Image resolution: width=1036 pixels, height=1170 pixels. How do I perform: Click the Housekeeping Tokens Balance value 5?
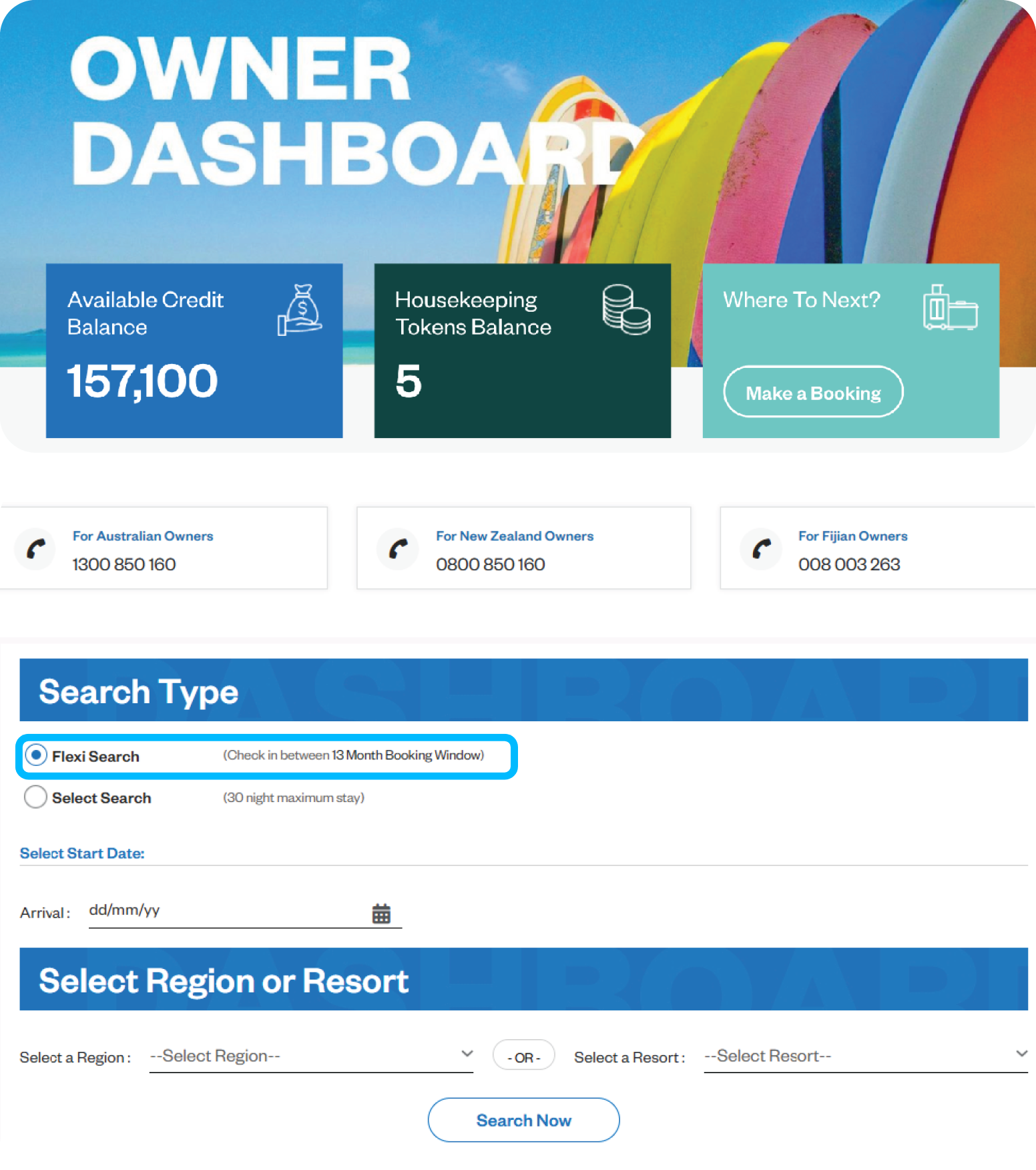pyautogui.click(x=409, y=381)
